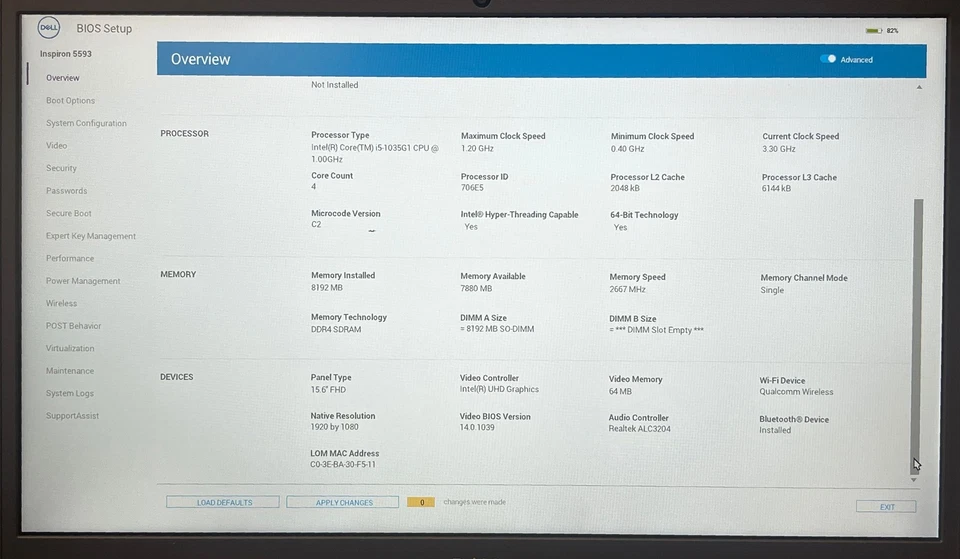Click Processor ID value '706E5'
The width and height of the screenshot is (960, 559).
pyautogui.click(x=472, y=188)
